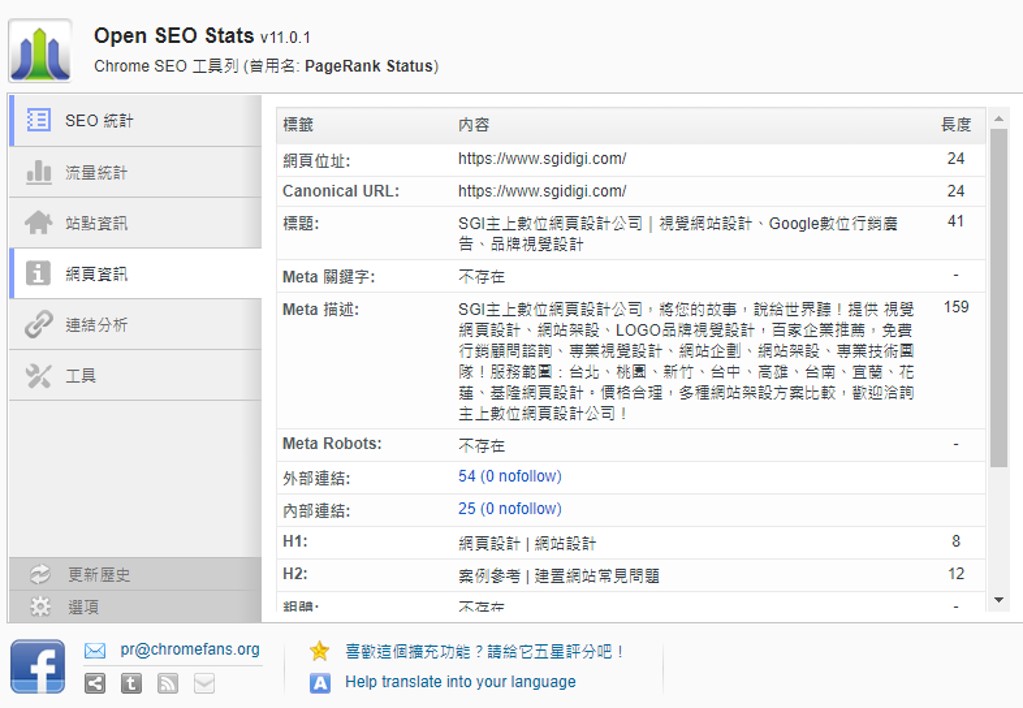Click the 網頁資訊 info icon
This screenshot has width=1023, height=708.
(x=38, y=273)
